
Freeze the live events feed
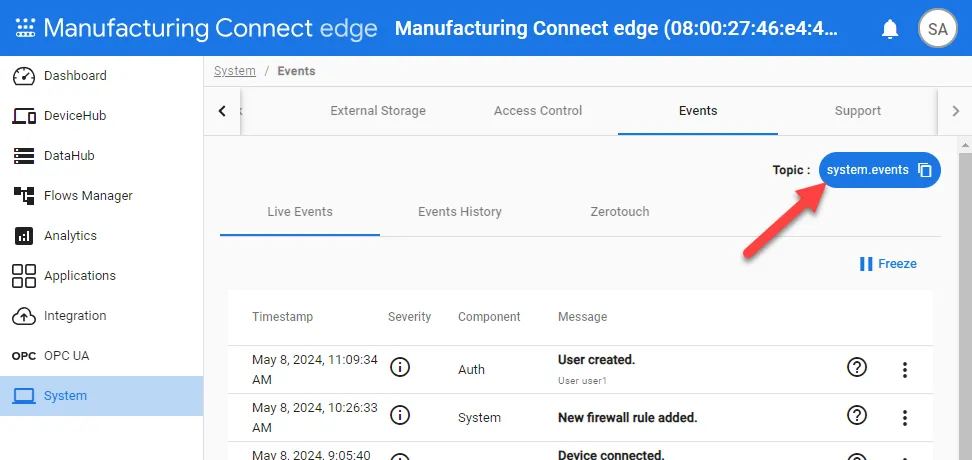point(888,264)
